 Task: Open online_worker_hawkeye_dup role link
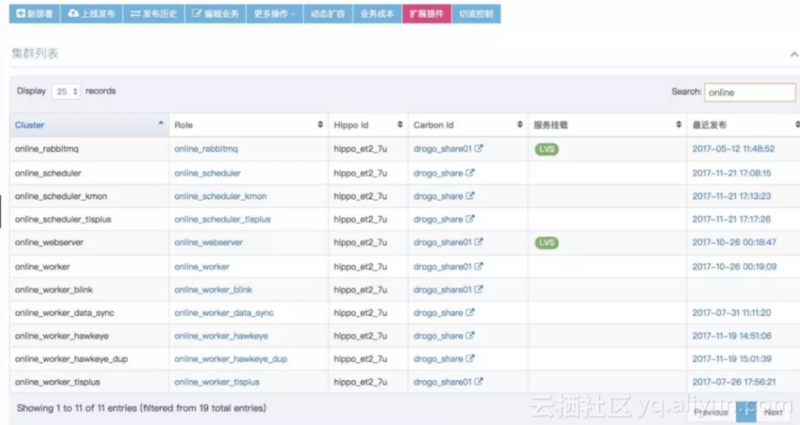[x=231, y=359]
